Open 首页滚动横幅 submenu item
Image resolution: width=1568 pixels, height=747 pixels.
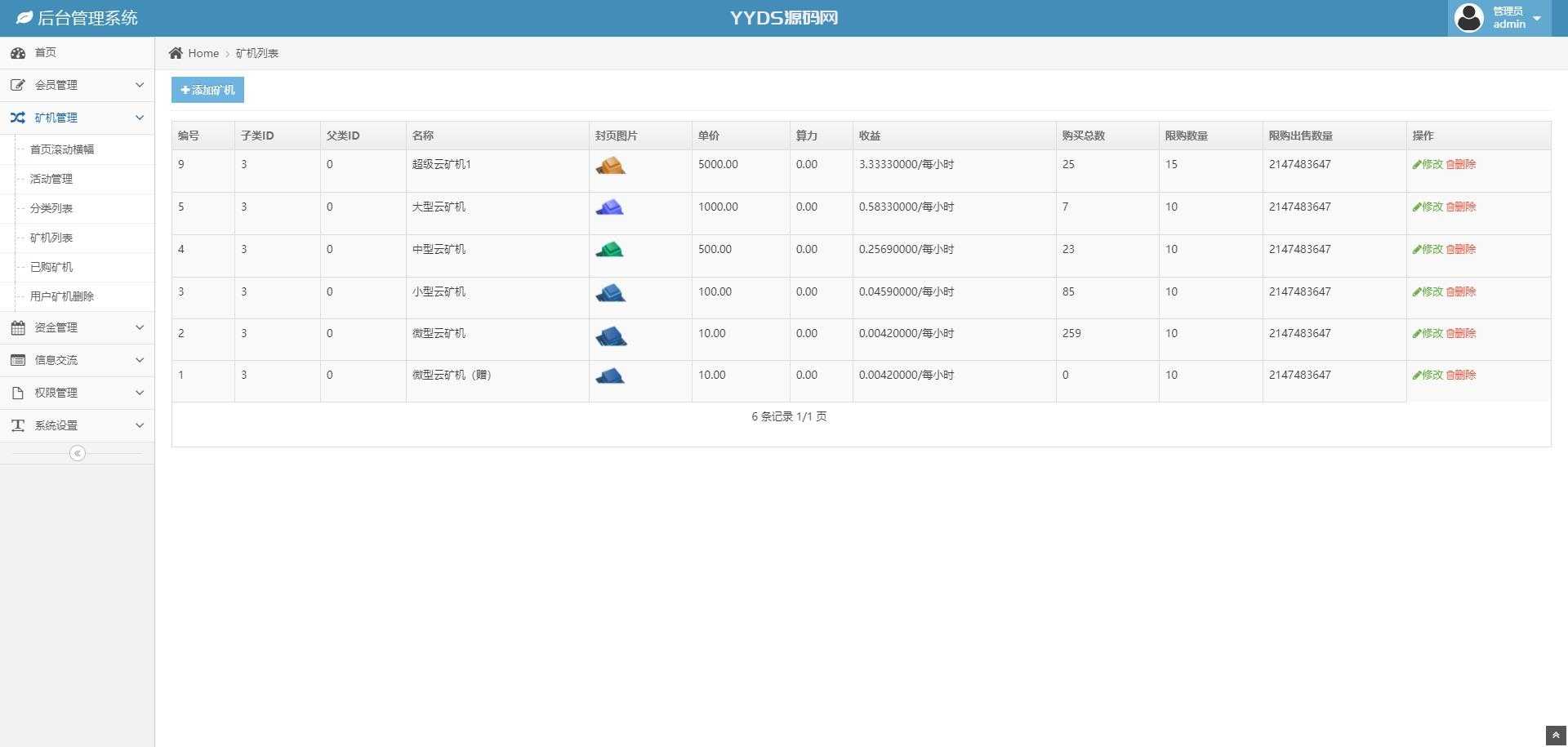(62, 149)
